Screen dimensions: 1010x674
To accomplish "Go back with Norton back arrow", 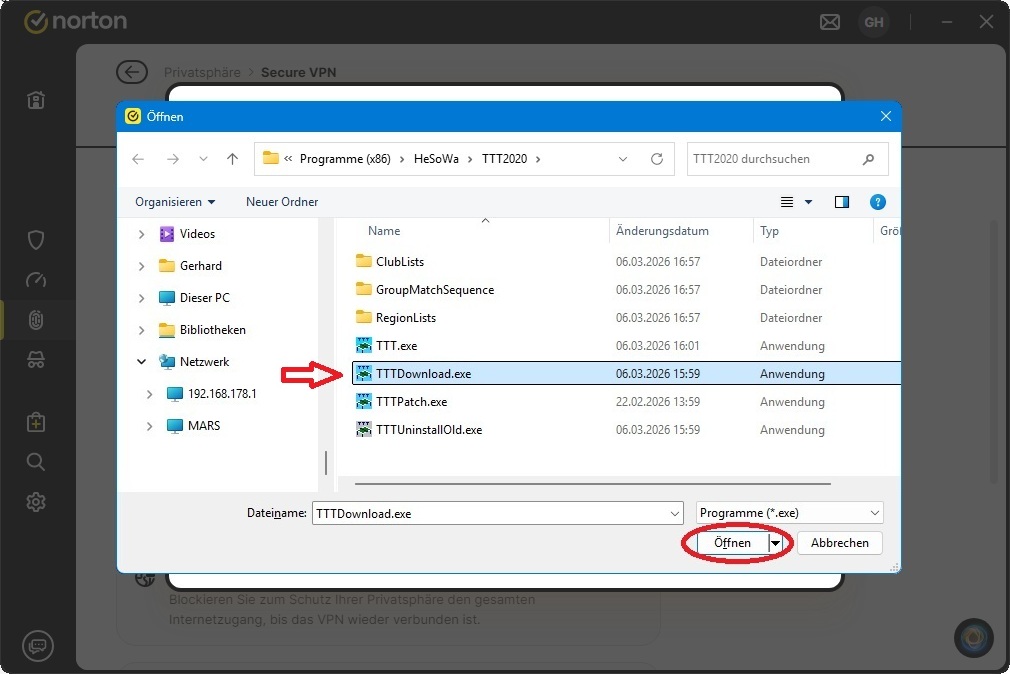I will point(132,72).
